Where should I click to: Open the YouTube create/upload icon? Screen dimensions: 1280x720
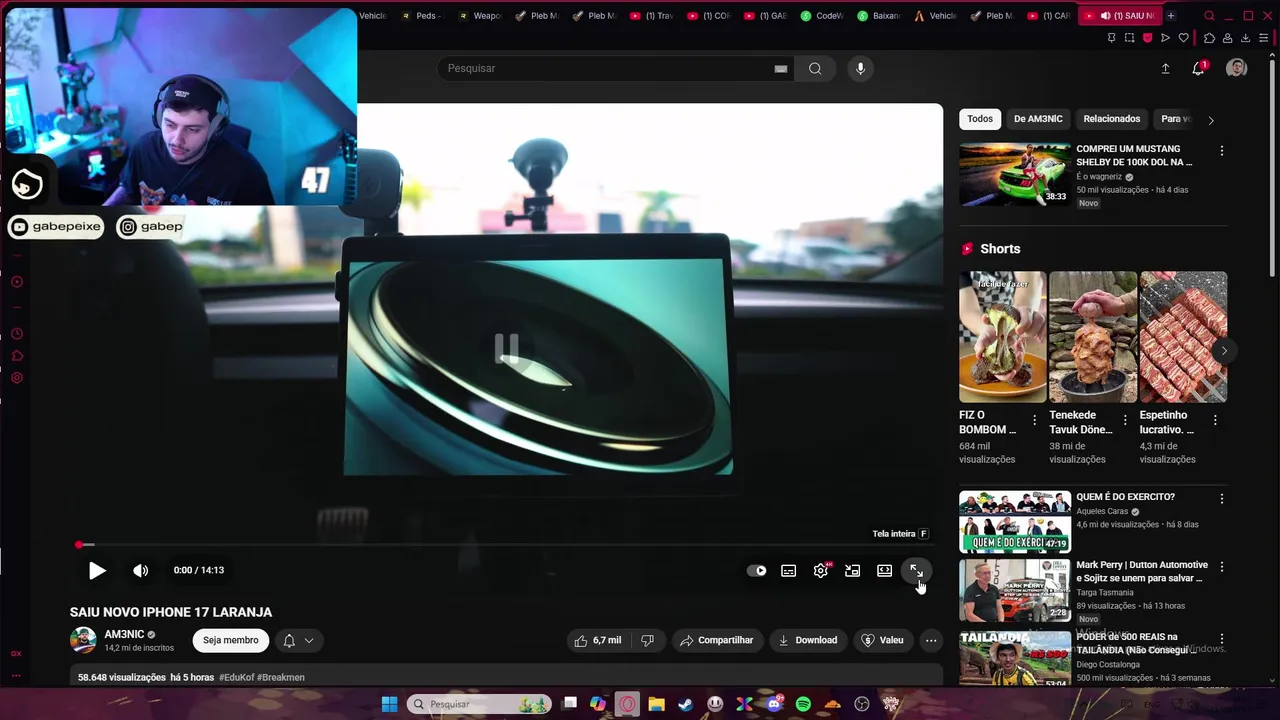1165,68
